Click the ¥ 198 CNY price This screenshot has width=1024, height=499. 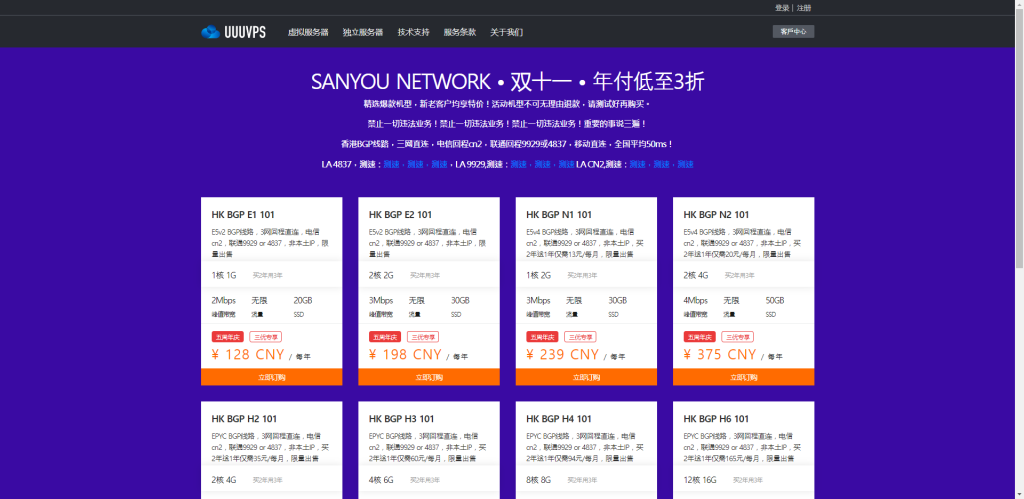coord(406,355)
